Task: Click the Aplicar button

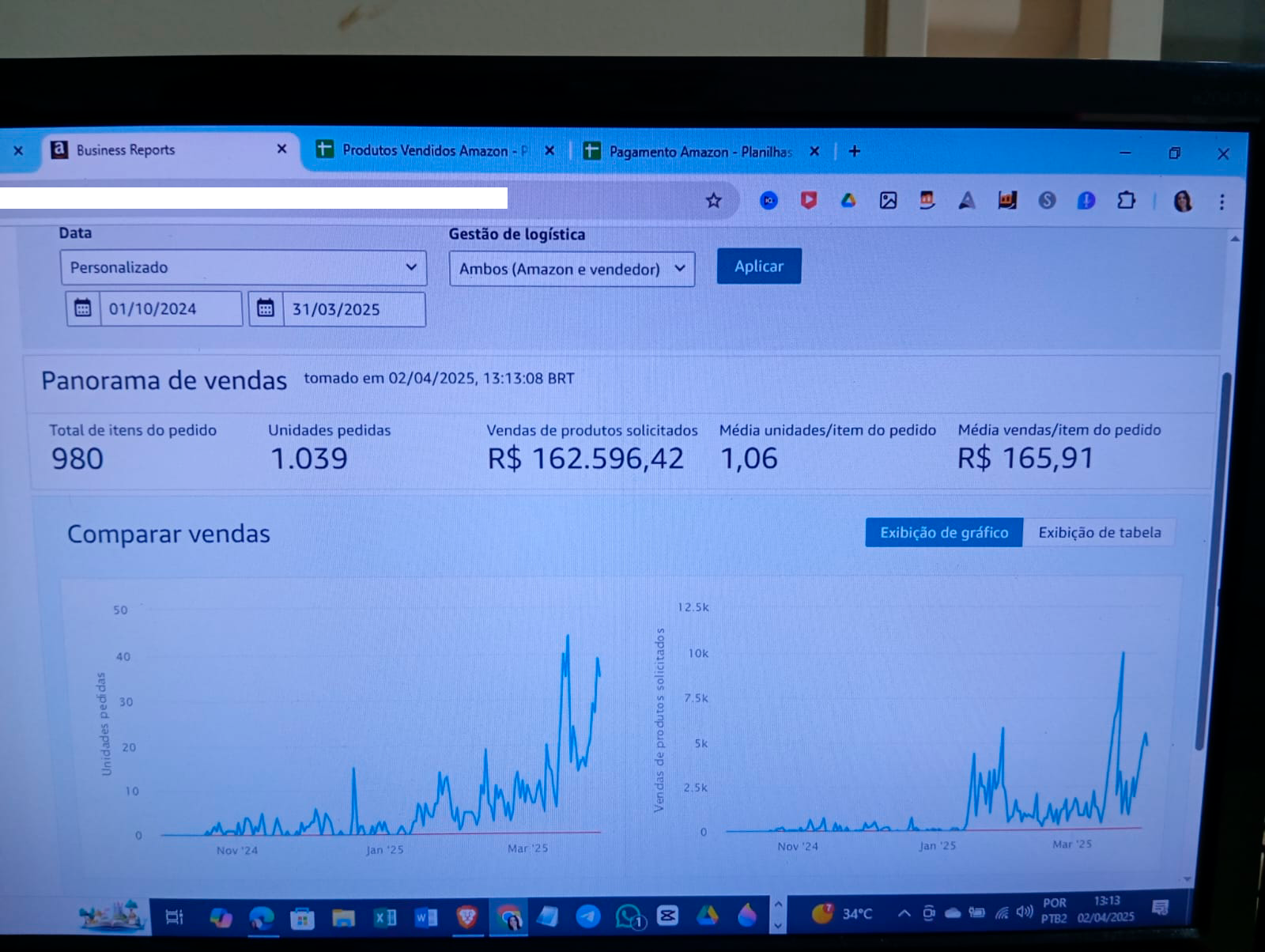Action: [758, 266]
